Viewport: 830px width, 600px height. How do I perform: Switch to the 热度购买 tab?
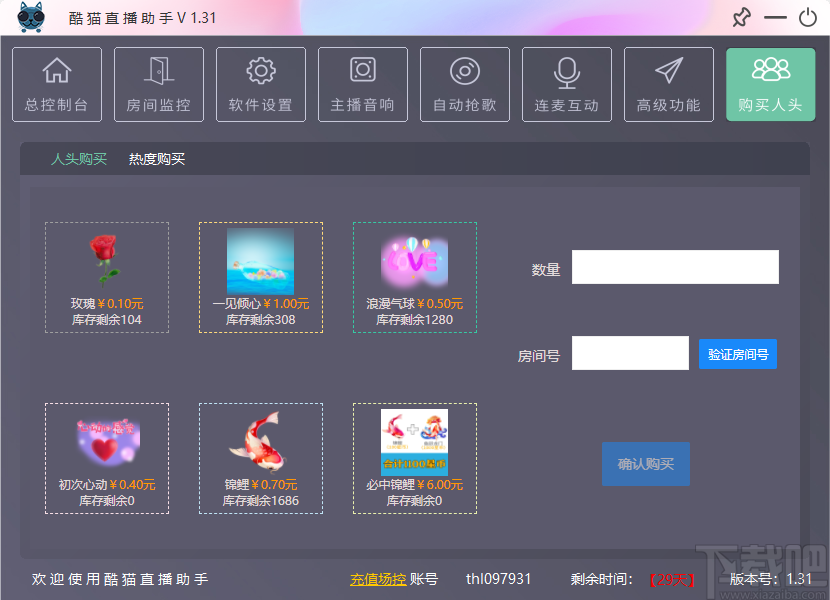157,159
